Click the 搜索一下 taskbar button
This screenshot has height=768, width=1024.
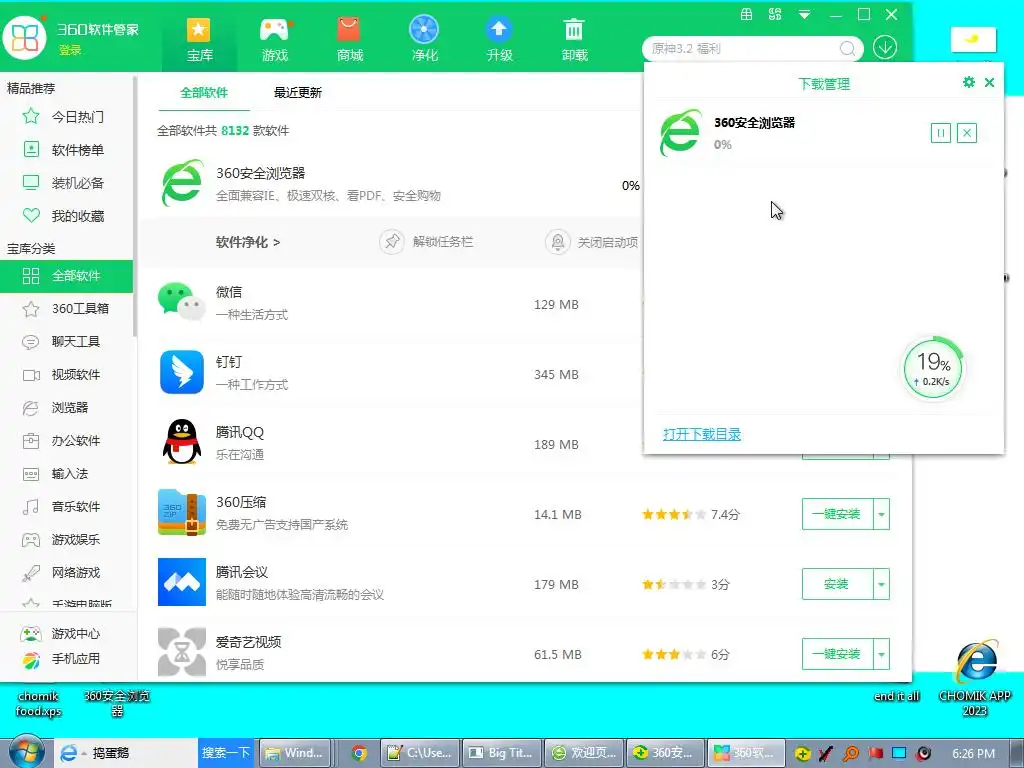click(226, 753)
